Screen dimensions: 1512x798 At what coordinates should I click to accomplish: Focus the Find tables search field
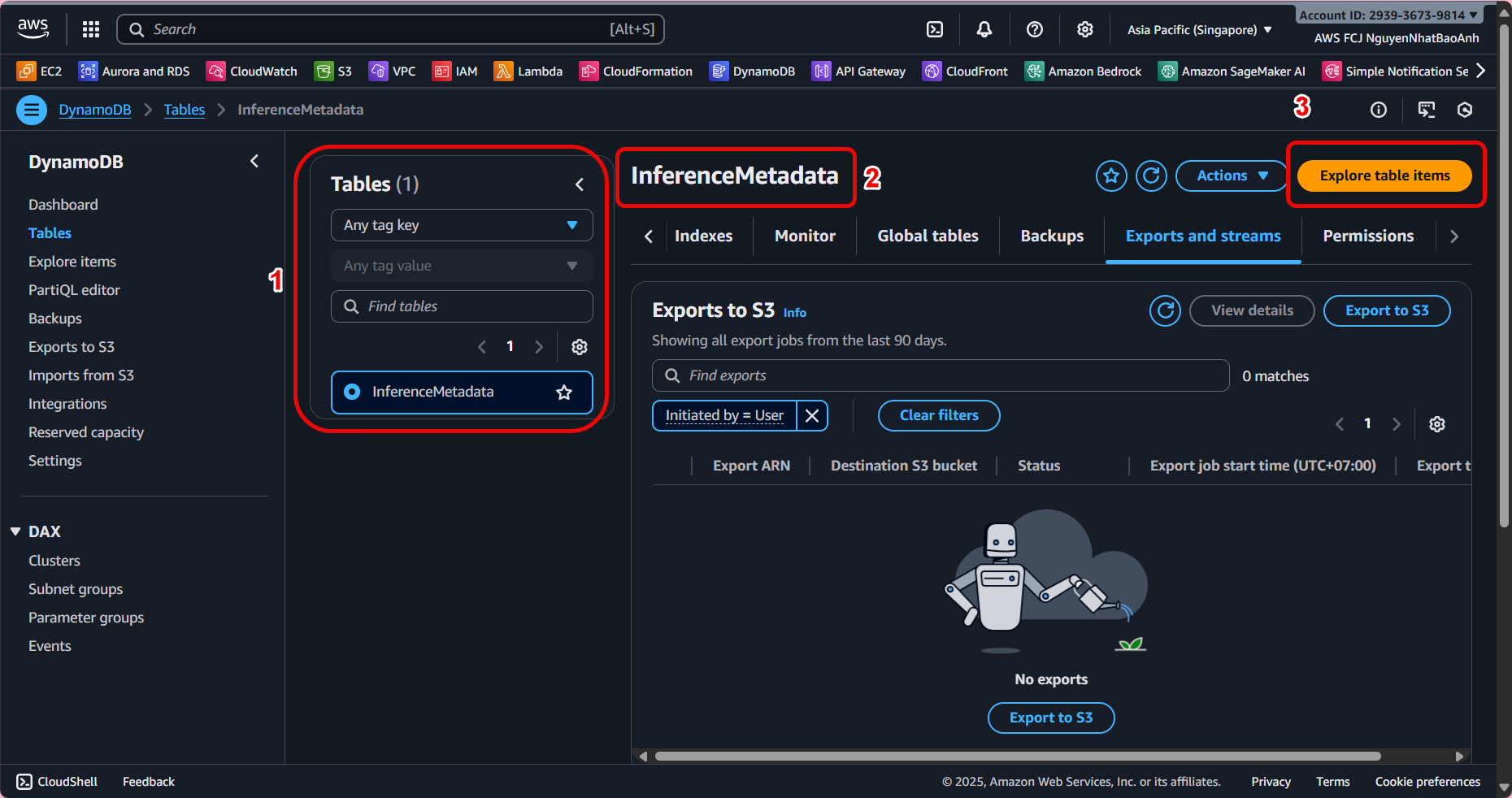[462, 306]
